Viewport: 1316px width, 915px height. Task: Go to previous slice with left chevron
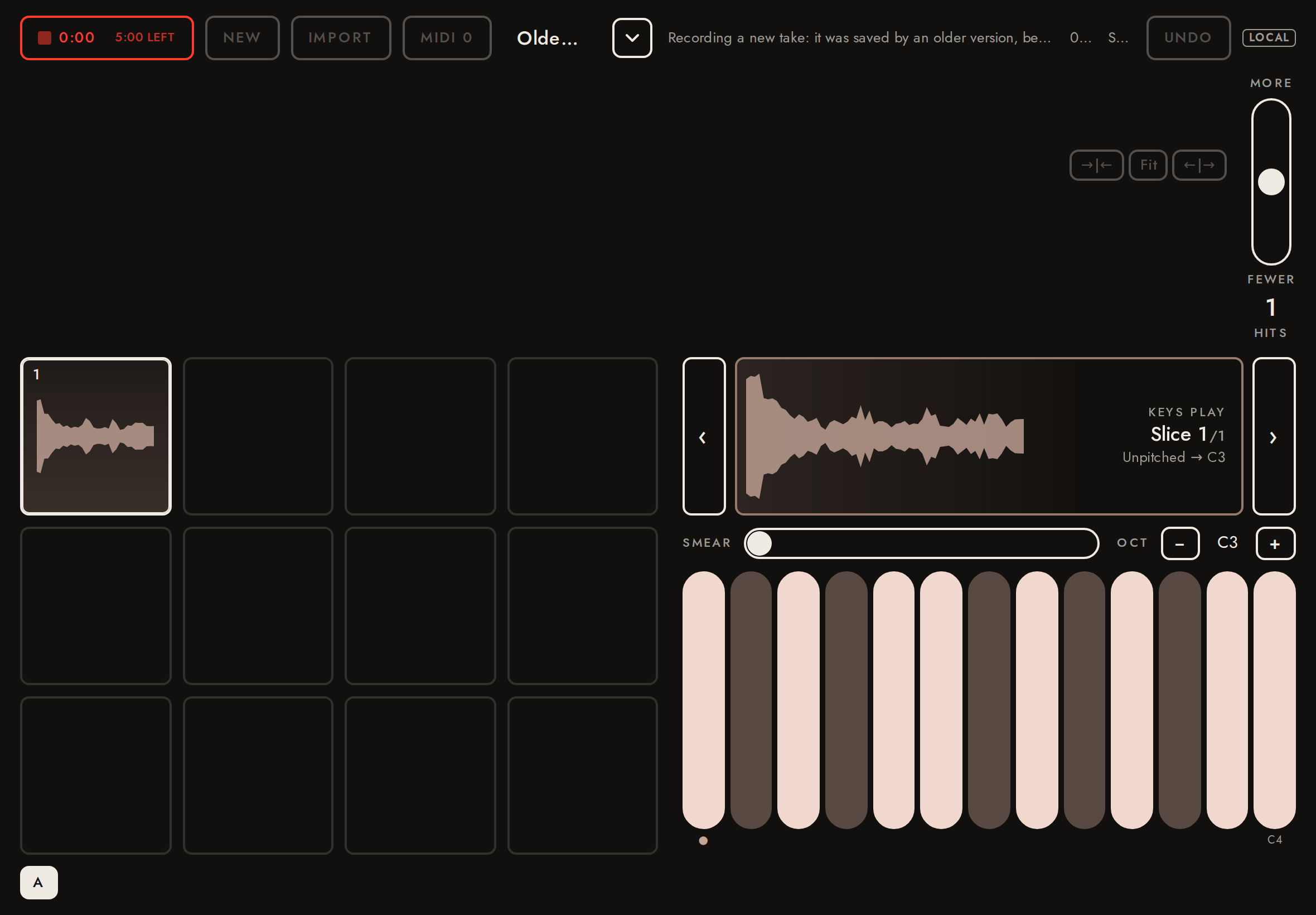[x=704, y=436]
